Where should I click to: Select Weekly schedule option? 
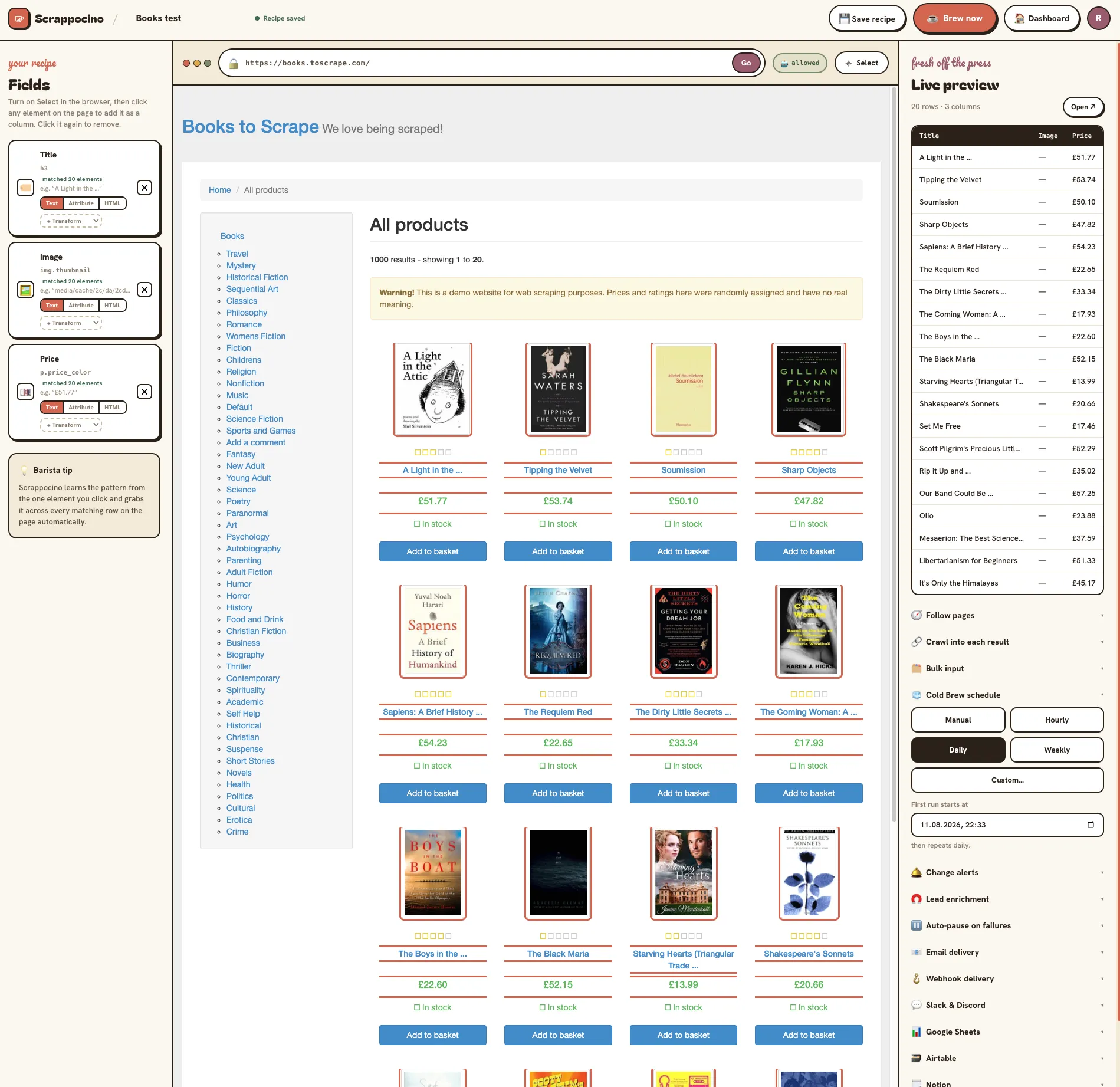(1057, 750)
